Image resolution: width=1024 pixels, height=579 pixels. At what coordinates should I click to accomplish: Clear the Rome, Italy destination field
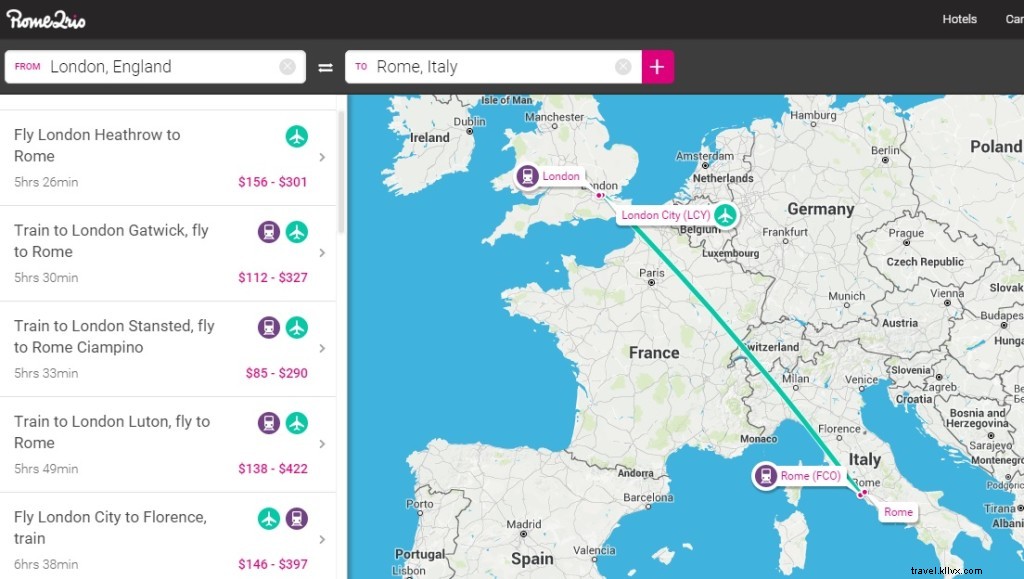pos(623,66)
